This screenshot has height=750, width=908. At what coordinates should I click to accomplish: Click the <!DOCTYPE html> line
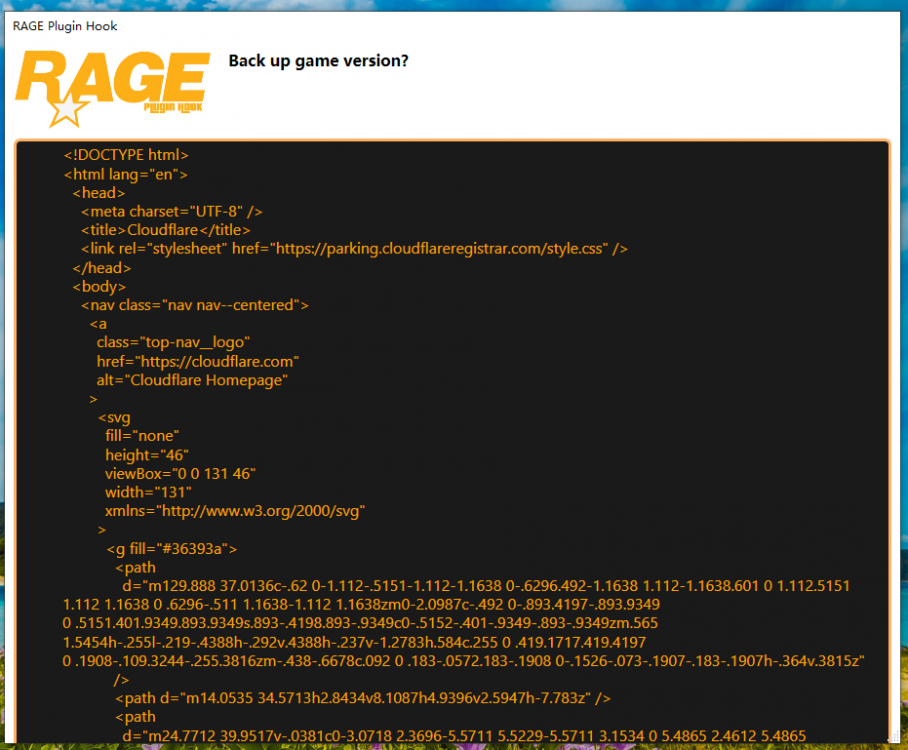click(126, 155)
